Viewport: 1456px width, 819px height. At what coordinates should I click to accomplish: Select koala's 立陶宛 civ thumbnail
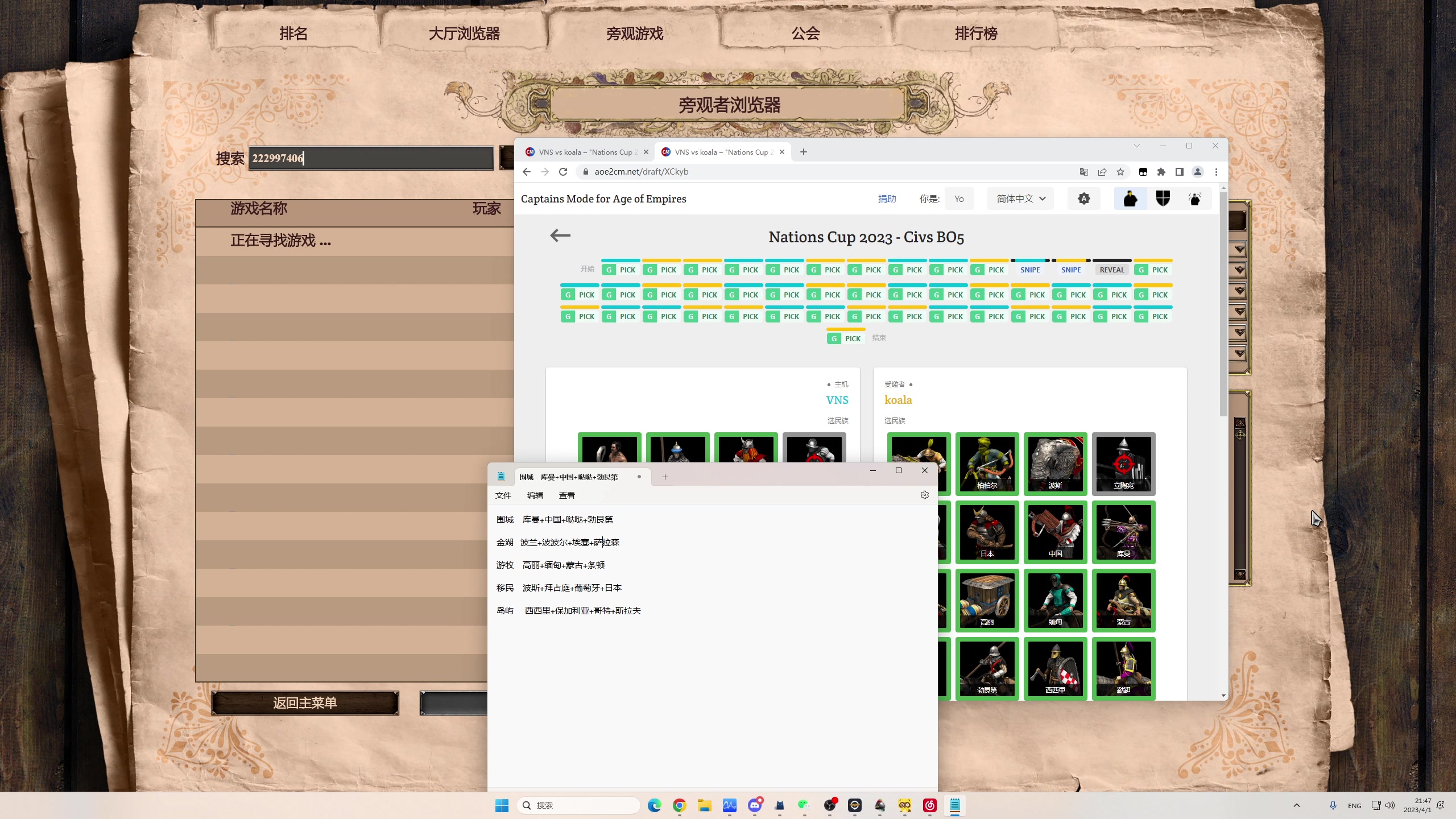[x=1123, y=464]
